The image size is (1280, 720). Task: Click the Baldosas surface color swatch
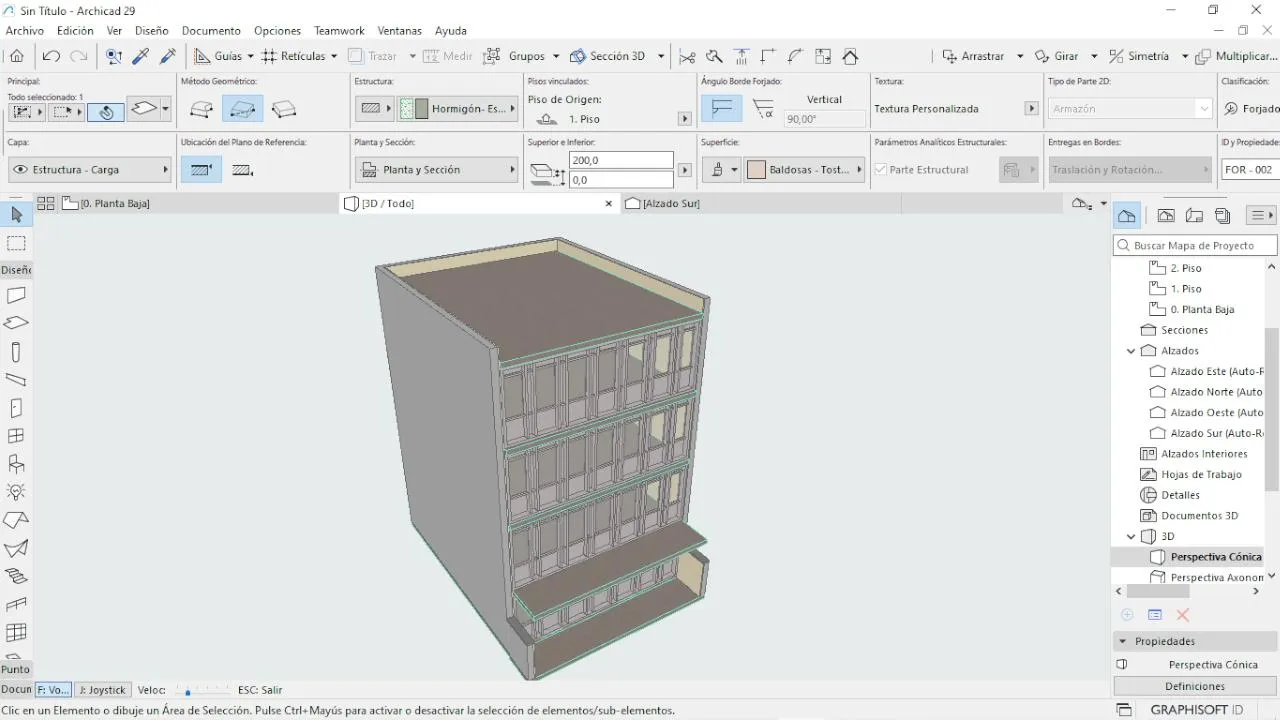[756, 170]
